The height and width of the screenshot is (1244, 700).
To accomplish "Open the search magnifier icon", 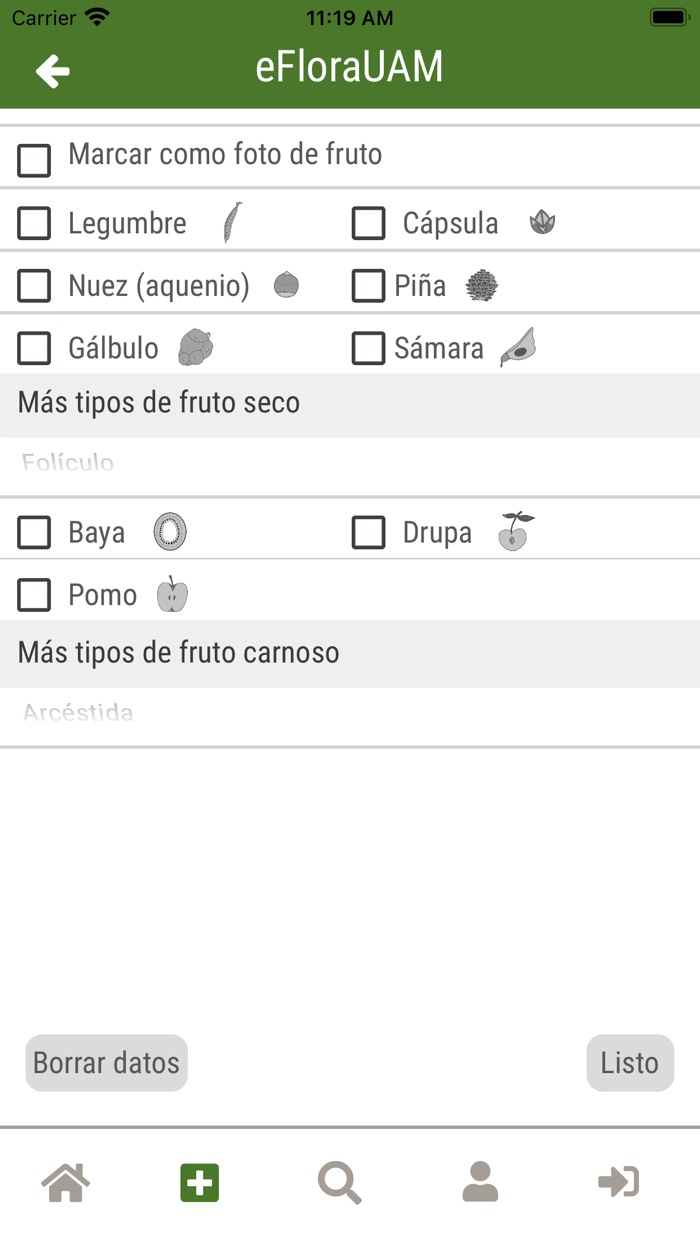I will click(339, 1181).
